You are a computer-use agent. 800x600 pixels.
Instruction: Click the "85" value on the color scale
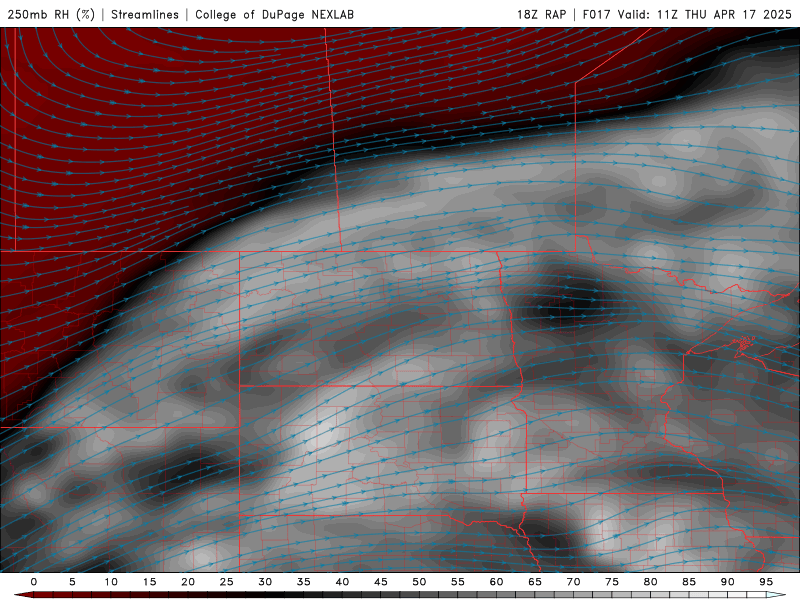click(689, 582)
